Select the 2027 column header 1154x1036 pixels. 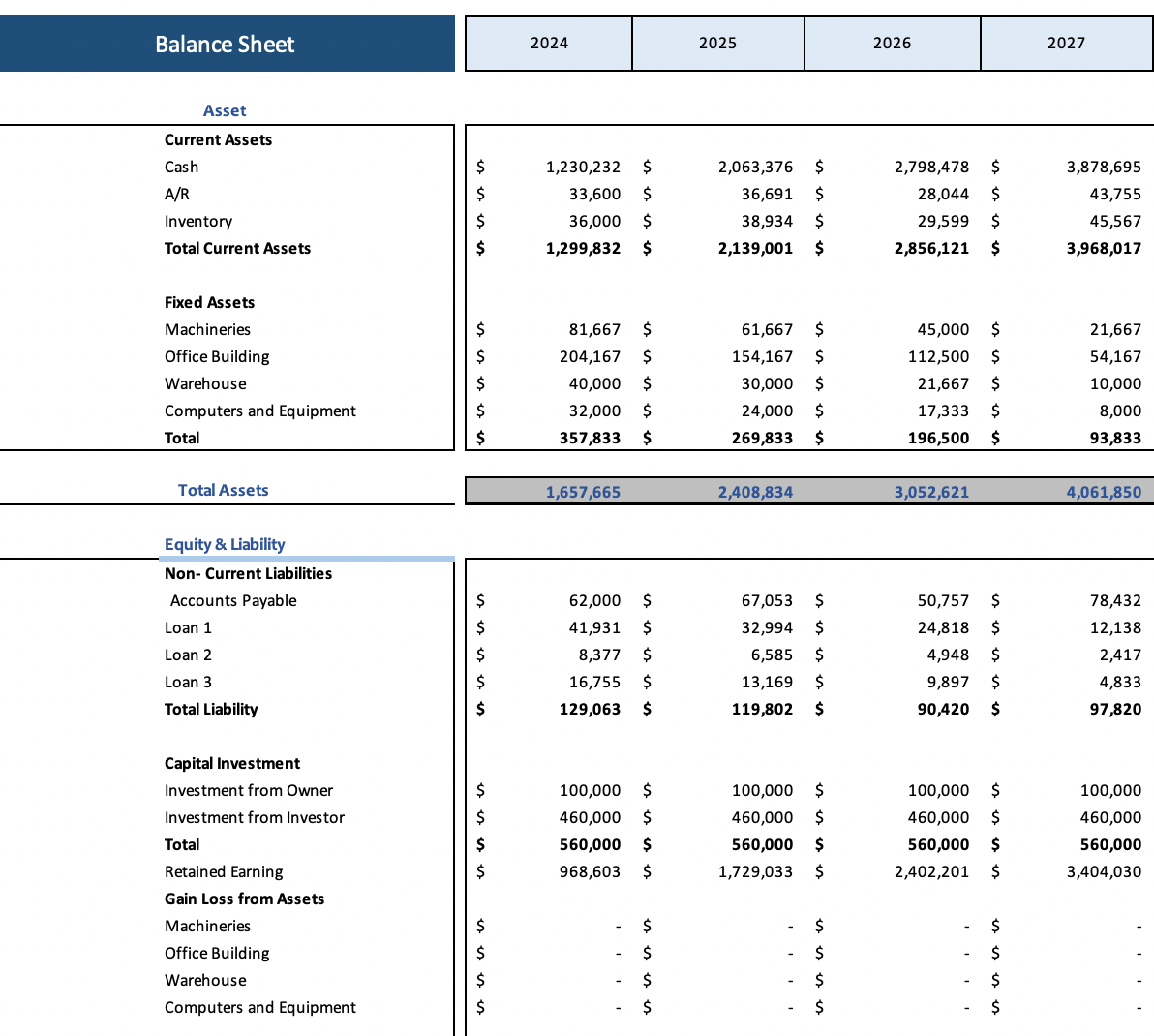1066,43
